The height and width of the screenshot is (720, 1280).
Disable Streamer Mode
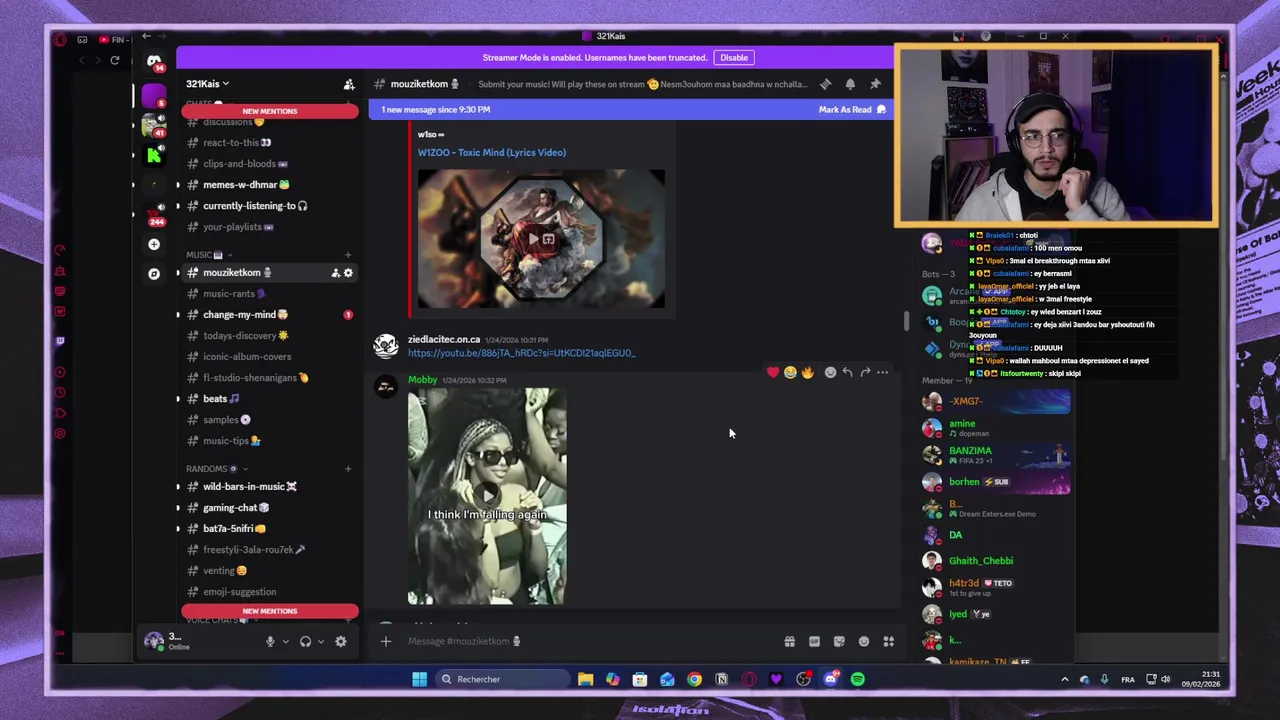click(734, 58)
